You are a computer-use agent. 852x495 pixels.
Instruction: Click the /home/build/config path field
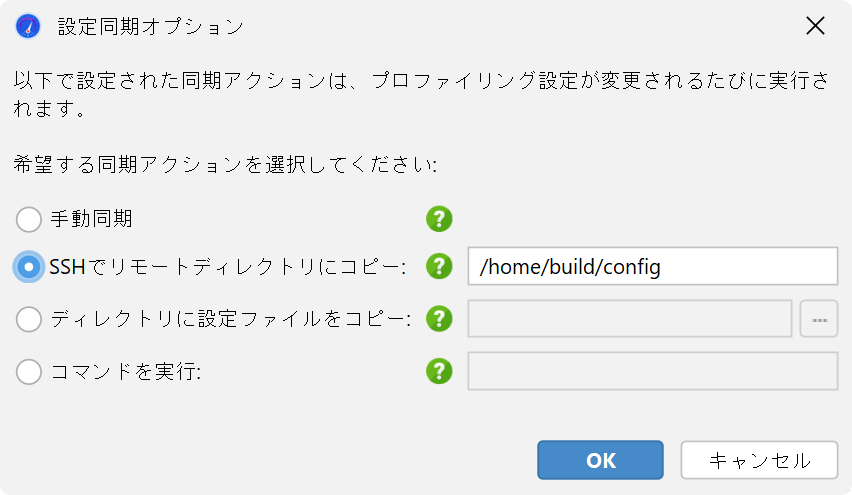click(x=653, y=266)
